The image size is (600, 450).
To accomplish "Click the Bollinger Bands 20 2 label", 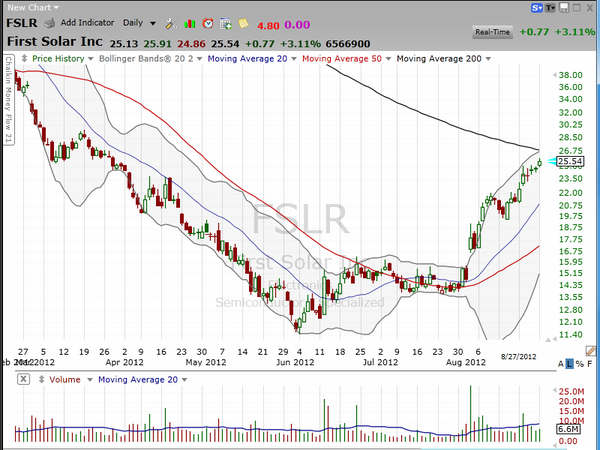I will coord(147,59).
